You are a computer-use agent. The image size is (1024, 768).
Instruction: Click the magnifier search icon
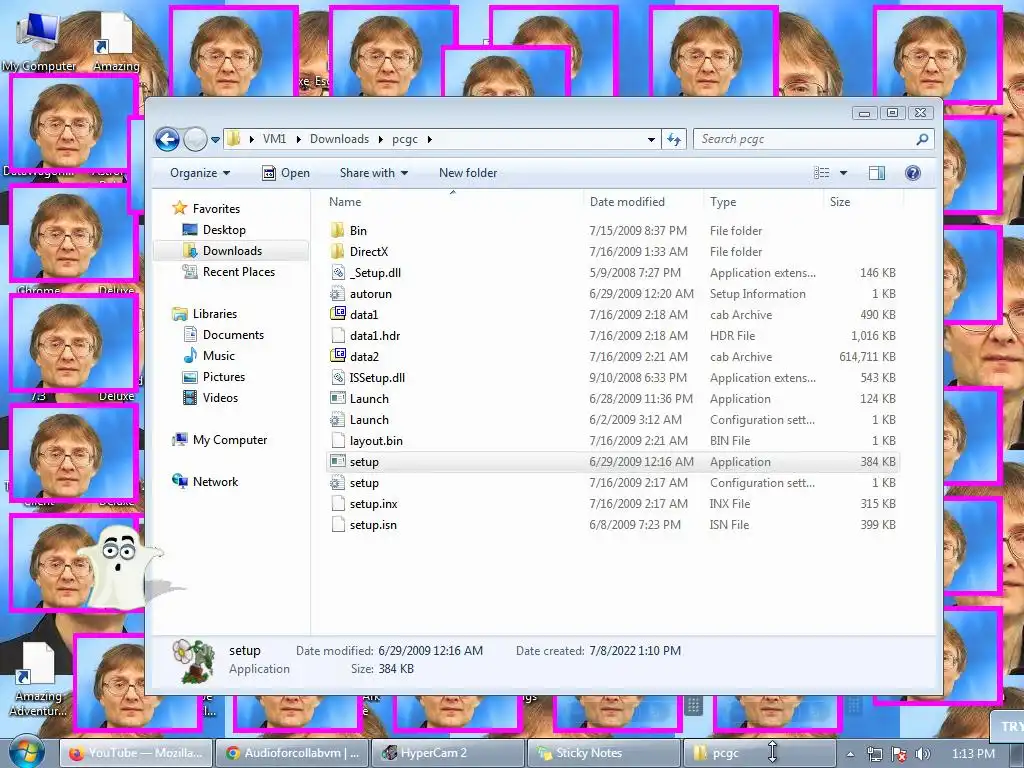[922, 139]
